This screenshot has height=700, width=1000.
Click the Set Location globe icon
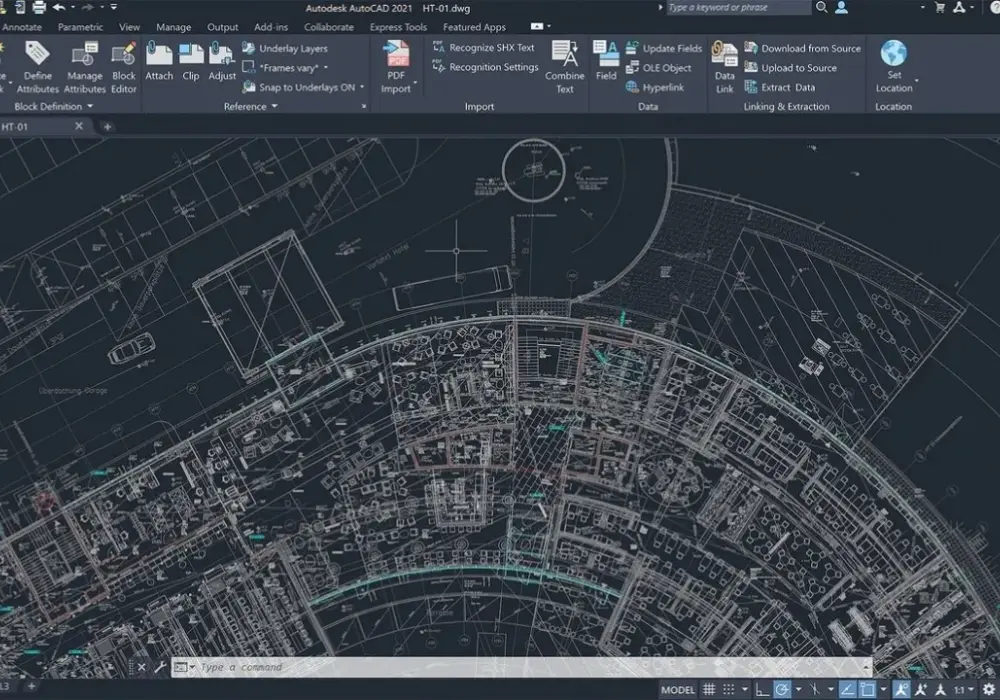click(893, 53)
